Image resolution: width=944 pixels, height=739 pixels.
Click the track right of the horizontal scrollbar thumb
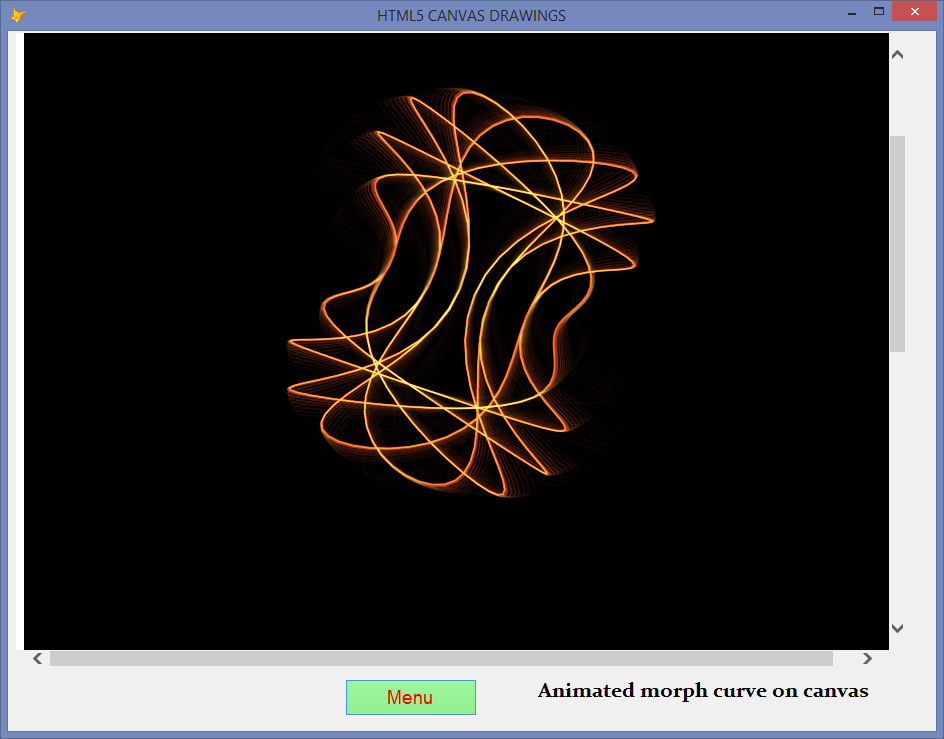pyautogui.click(x=845, y=658)
